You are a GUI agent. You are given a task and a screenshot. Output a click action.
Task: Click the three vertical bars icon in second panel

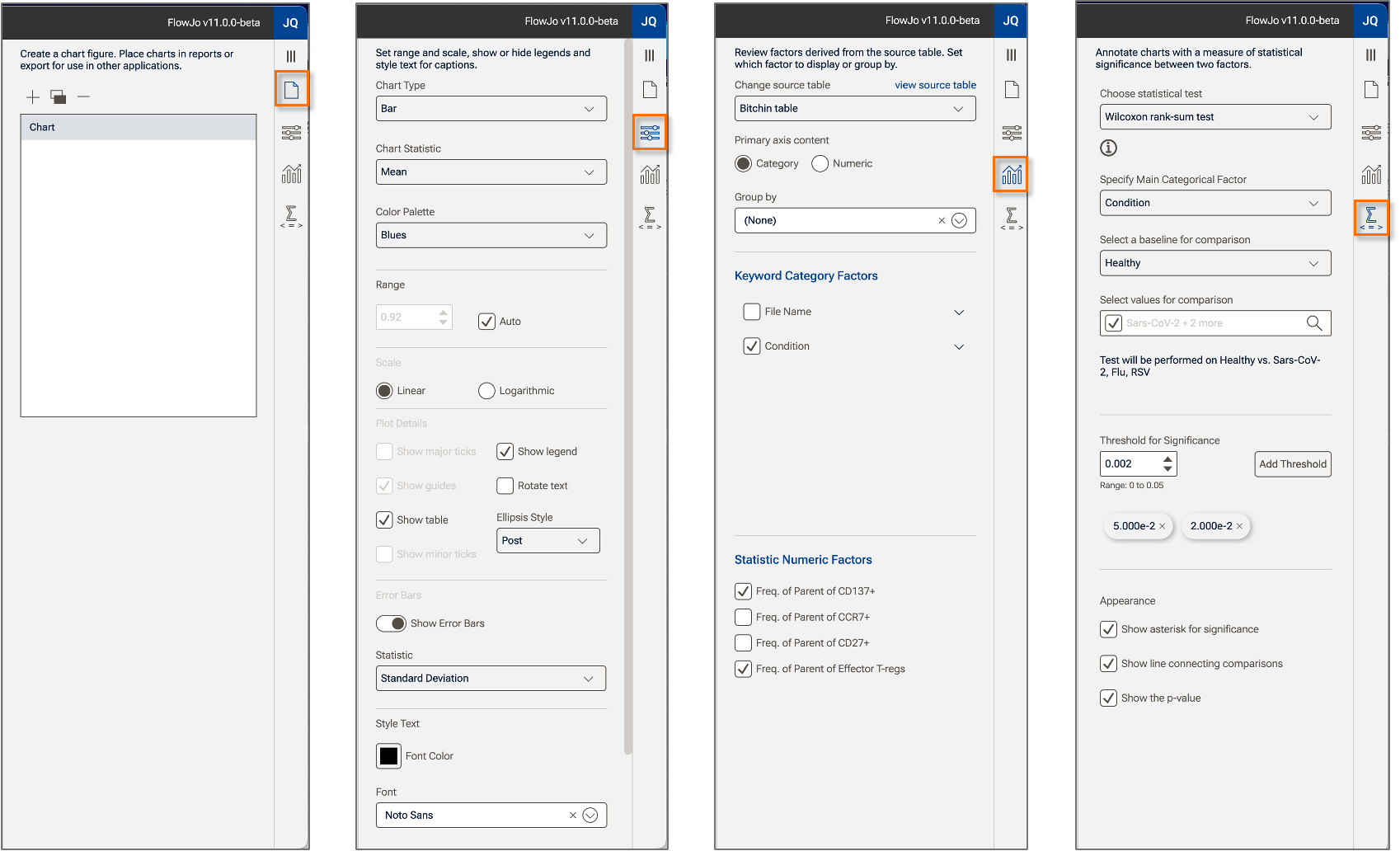pos(650,56)
